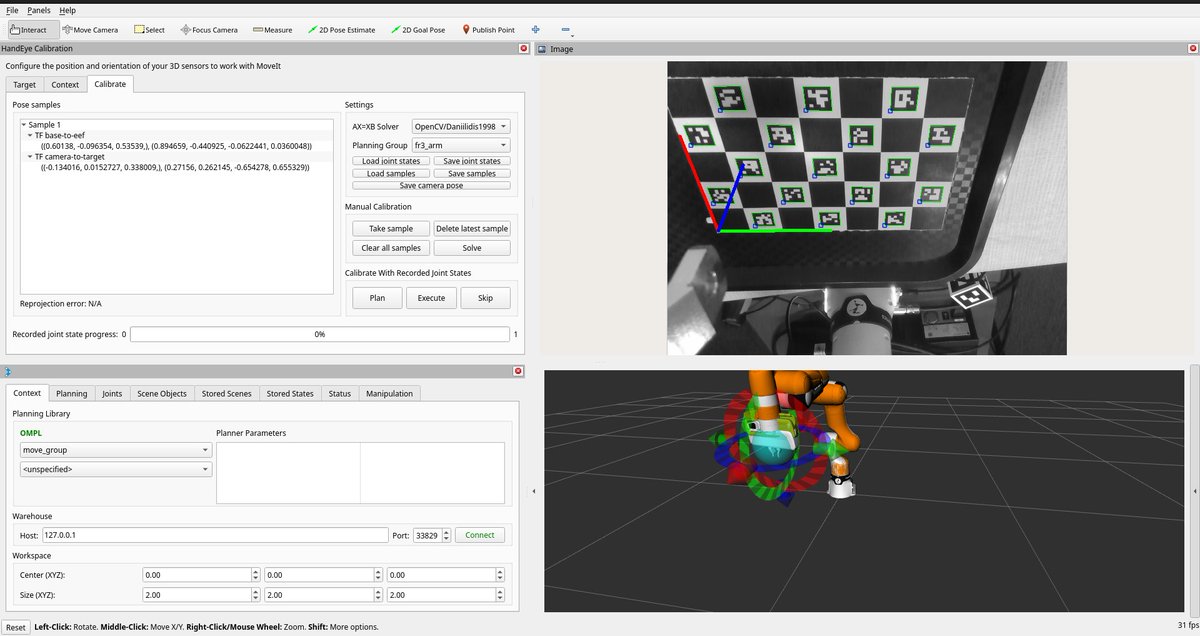Open the <unspecified> planner dropdown
Viewport: 1200px width, 636px height.
point(116,468)
